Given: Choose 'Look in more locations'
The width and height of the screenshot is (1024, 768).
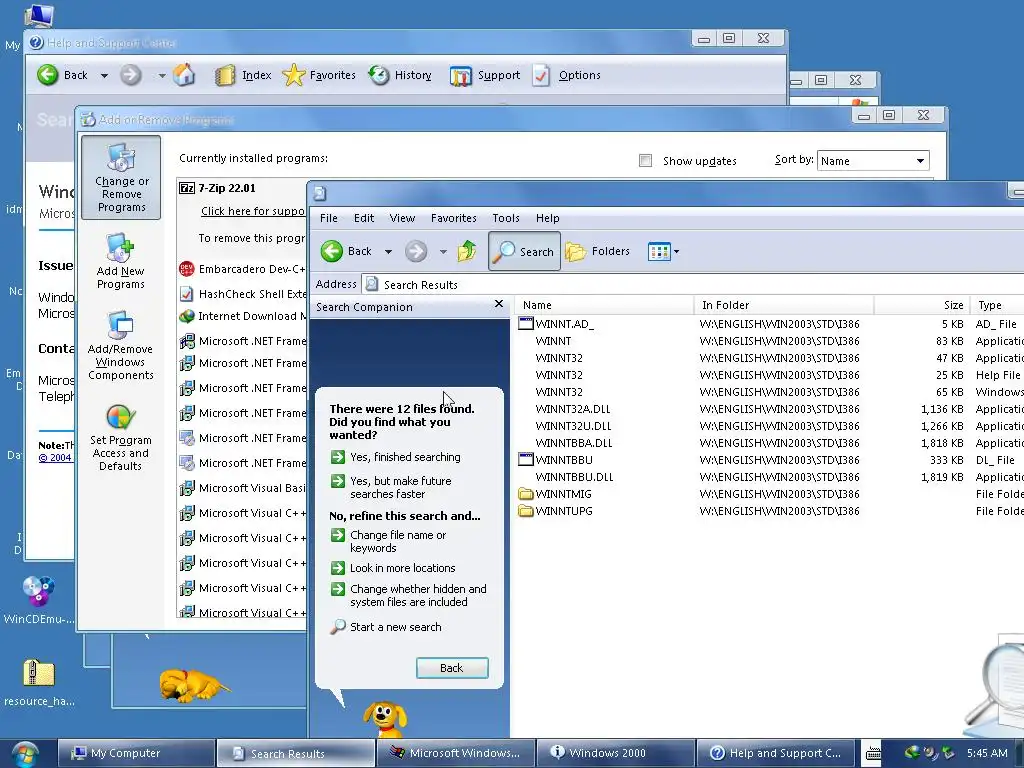Looking at the screenshot, I should click(x=393, y=568).
